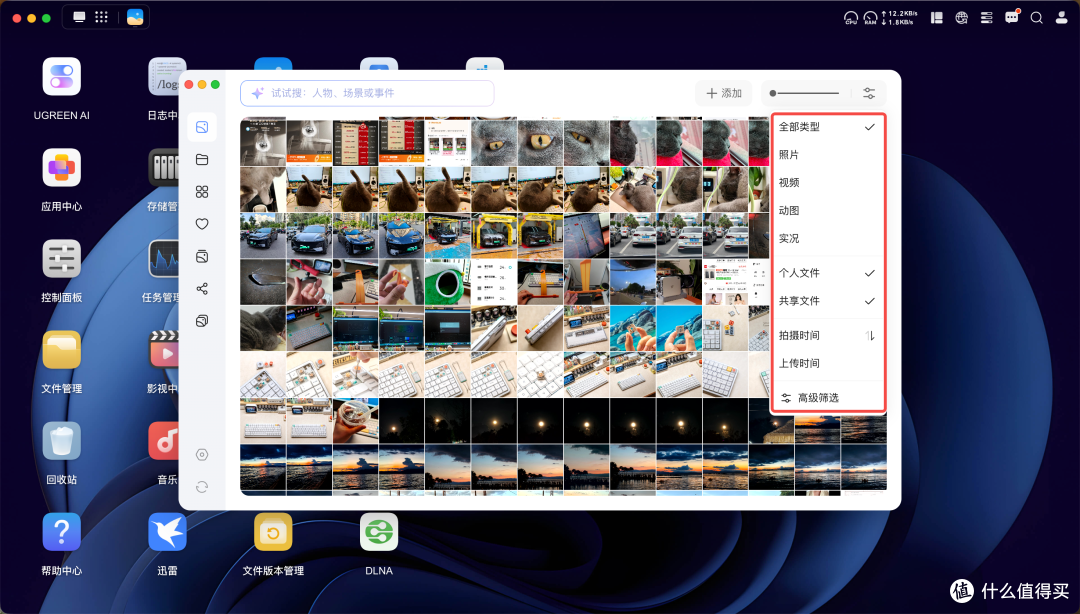Open the albums grid sidebar icon
Image resolution: width=1080 pixels, height=614 pixels.
coord(202,192)
